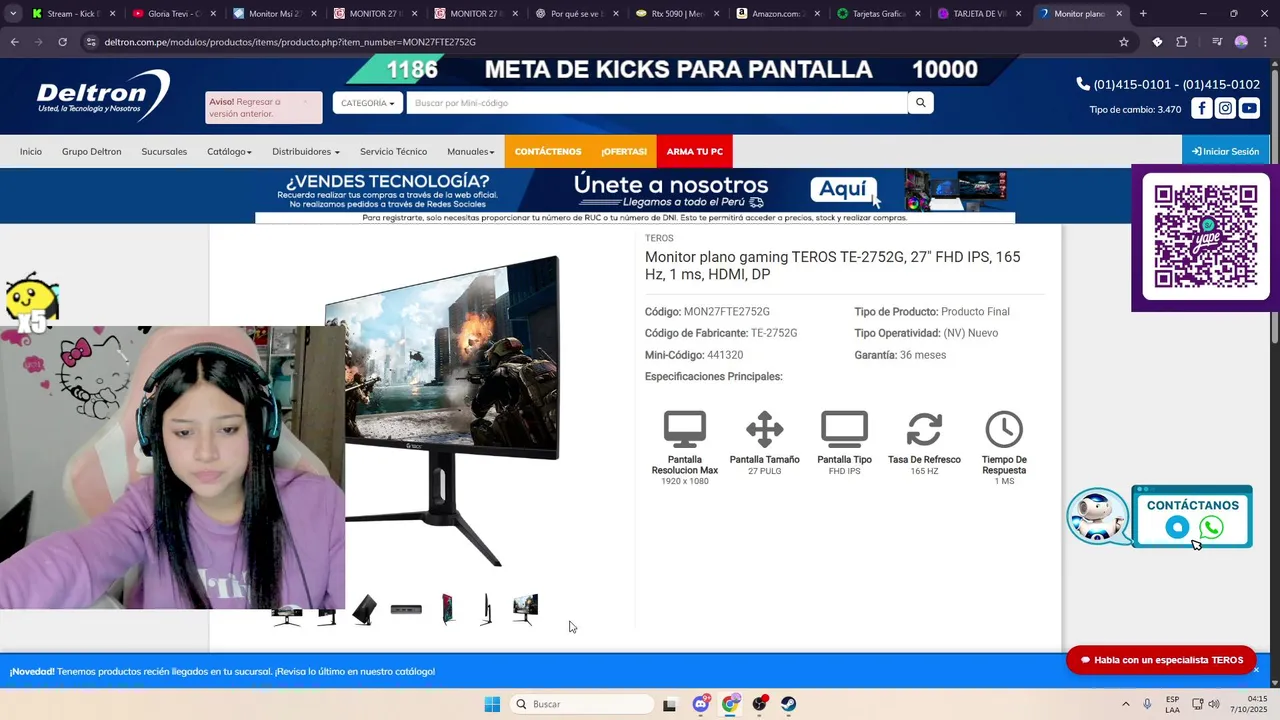This screenshot has height=720, width=1280.
Task: Expand the Catálogo menu
Action: click(x=229, y=152)
